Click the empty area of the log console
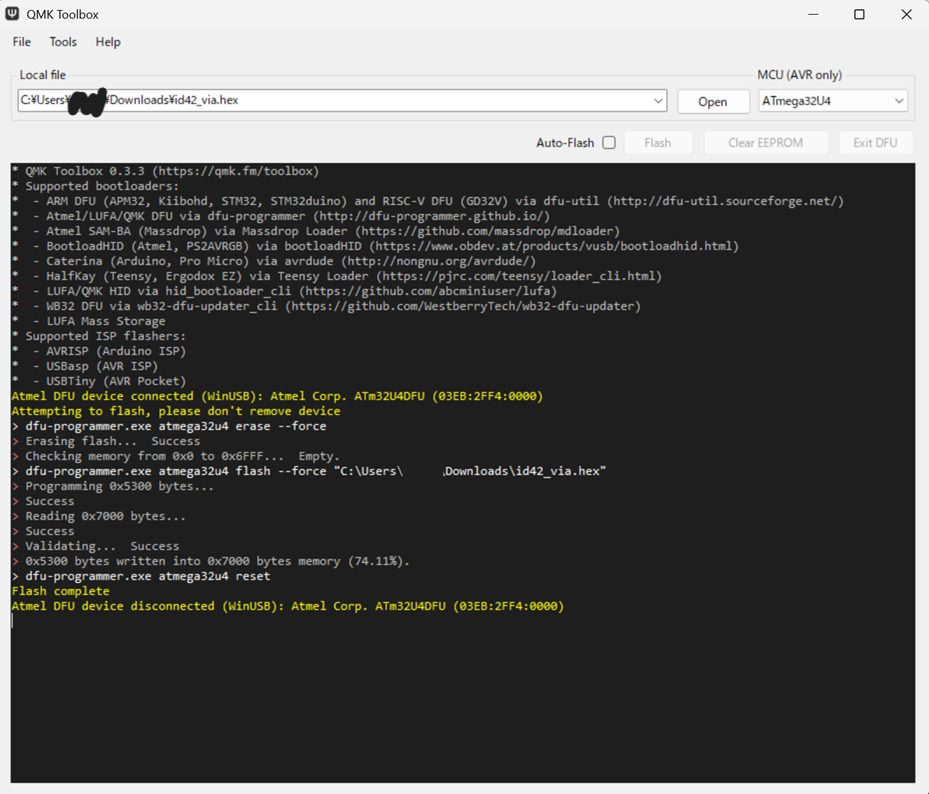Screen dimensions: 929x794 [460, 700]
